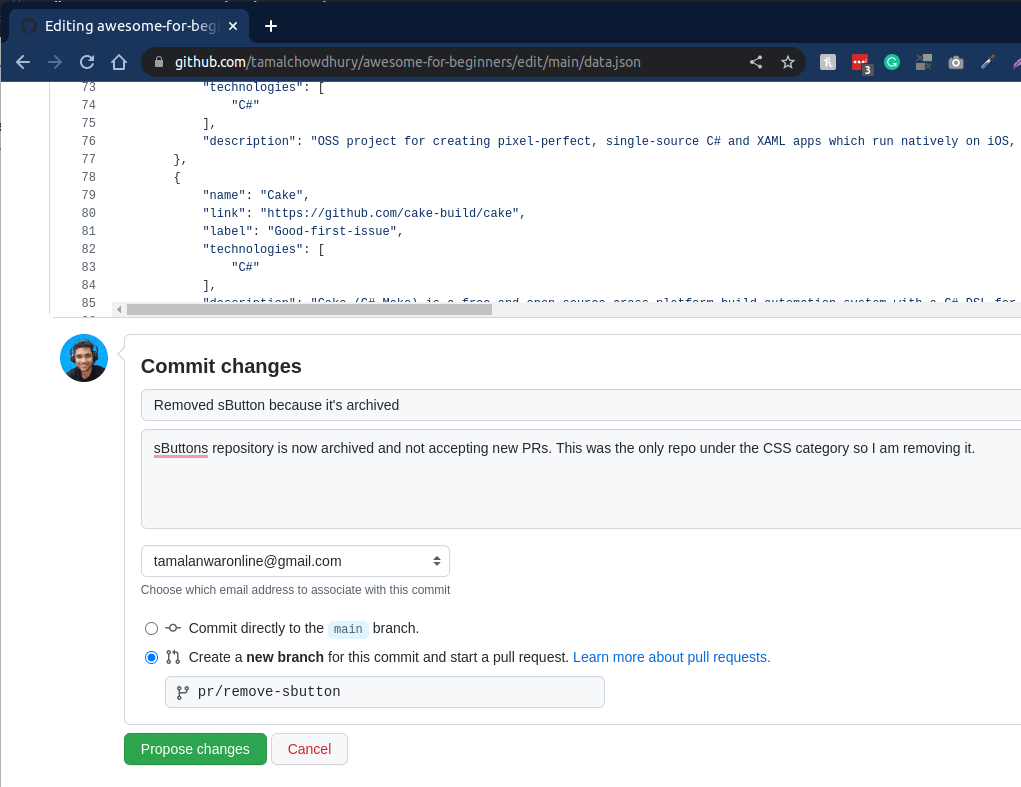This screenshot has height=787, width=1021.
Task: Open a new browser tab
Action: pos(271,26)
